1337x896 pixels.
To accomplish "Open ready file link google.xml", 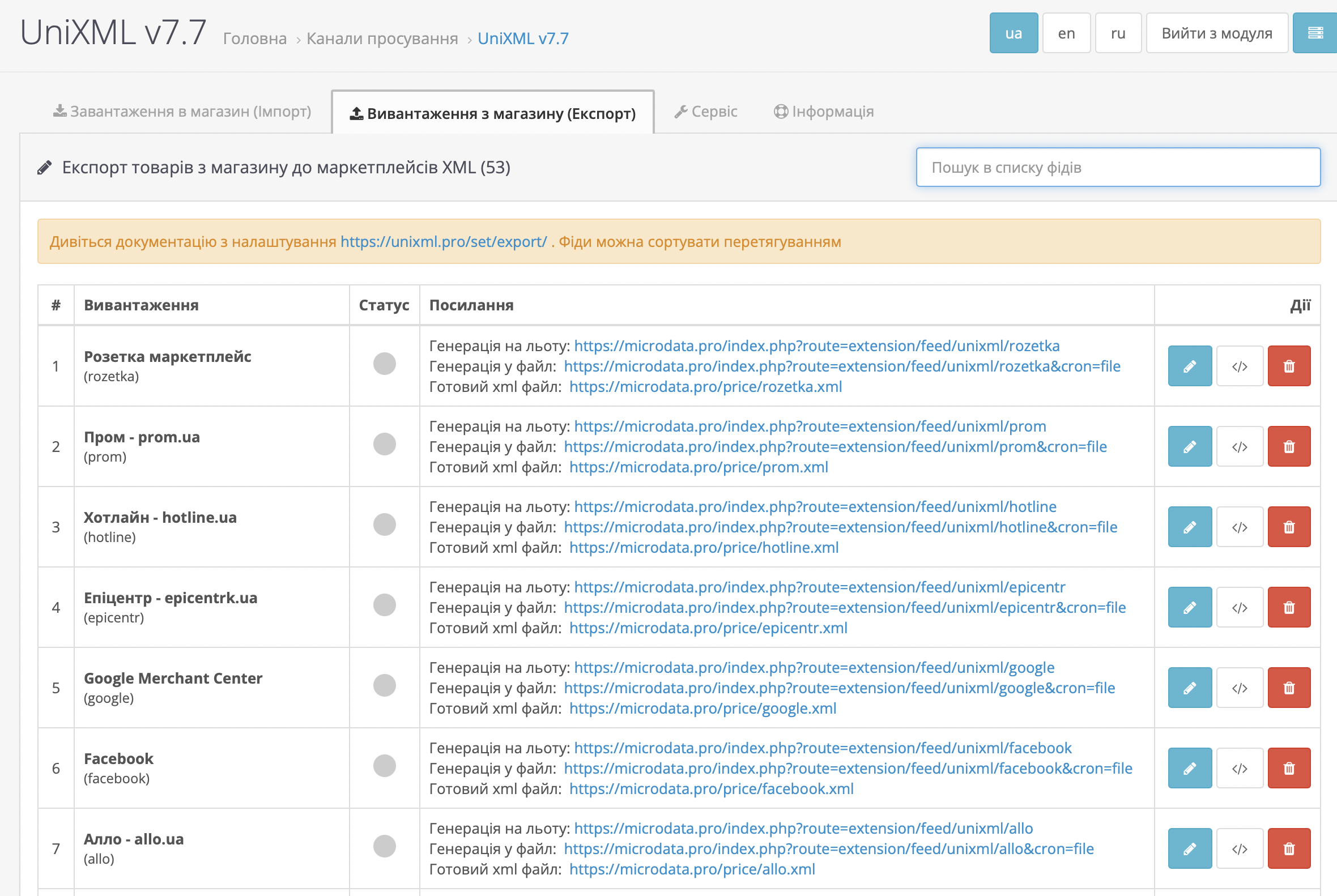I will (x=702, y=709).
